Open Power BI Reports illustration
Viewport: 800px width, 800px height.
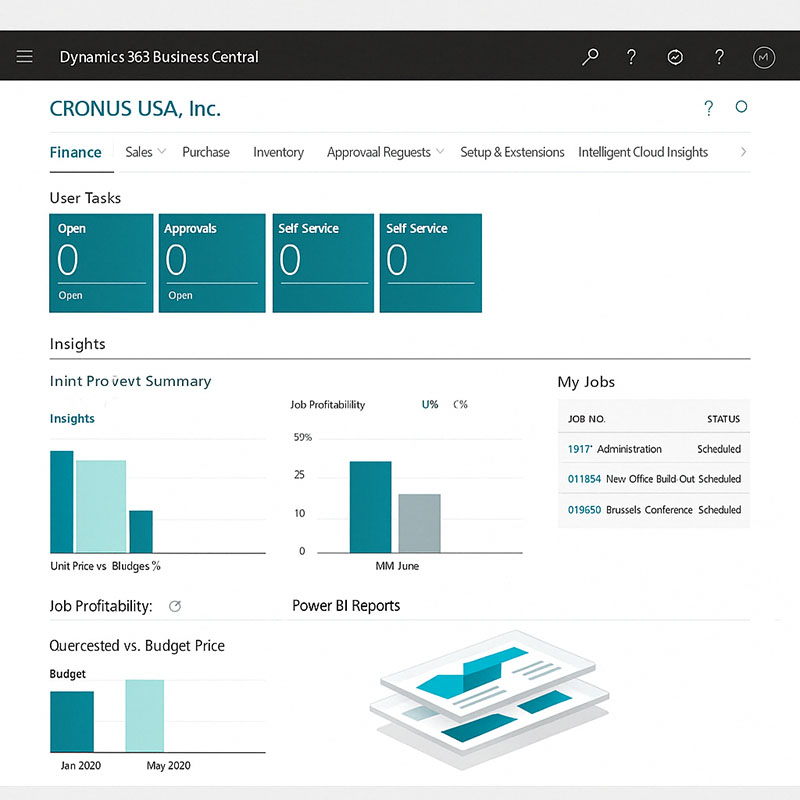click(x=490, y=699)
